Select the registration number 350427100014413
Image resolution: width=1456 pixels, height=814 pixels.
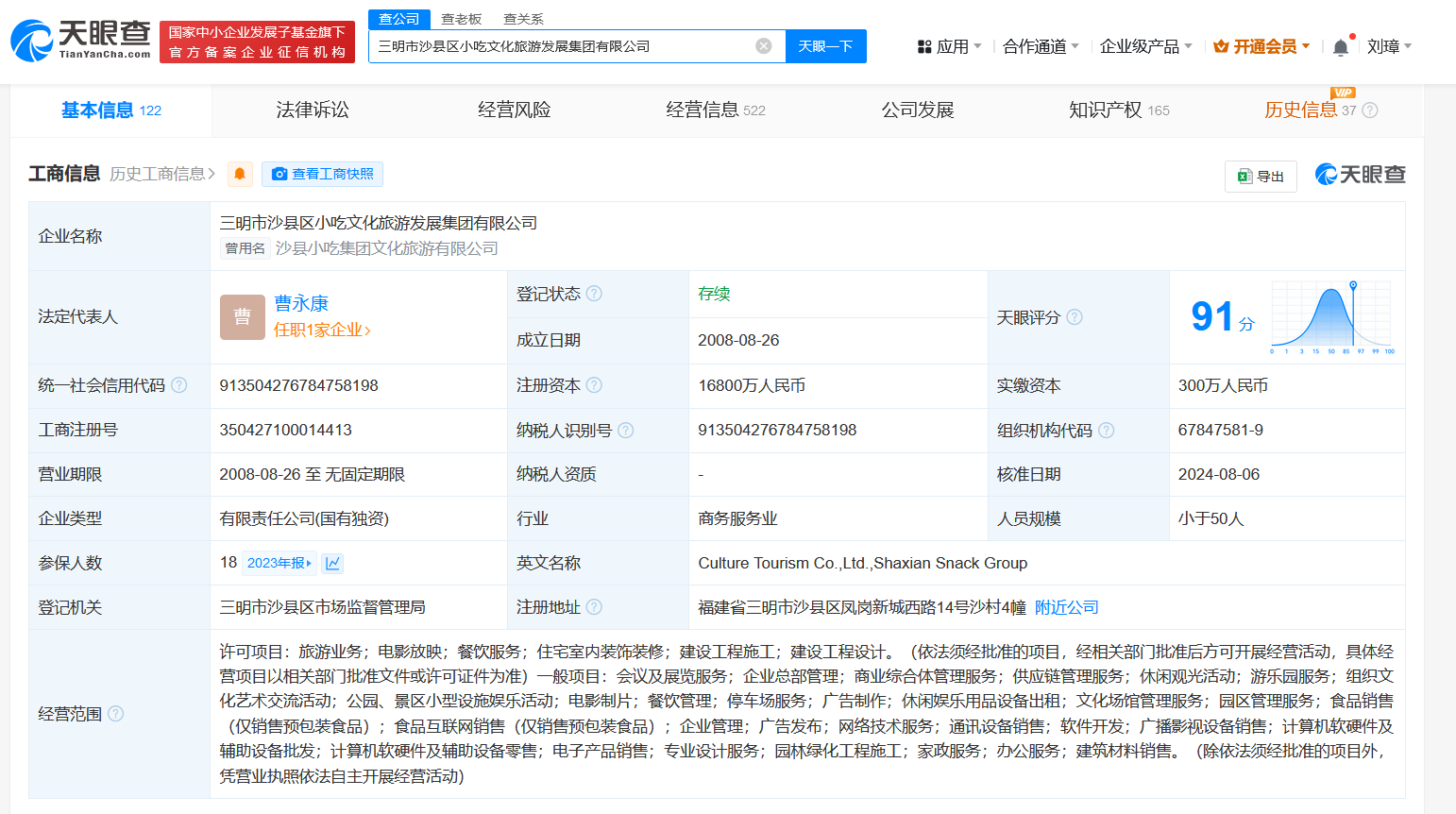pos(286,430)
